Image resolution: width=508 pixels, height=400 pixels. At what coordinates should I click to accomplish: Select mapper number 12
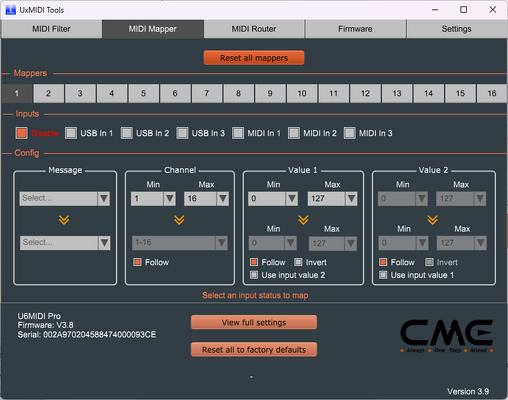[365, 93]
